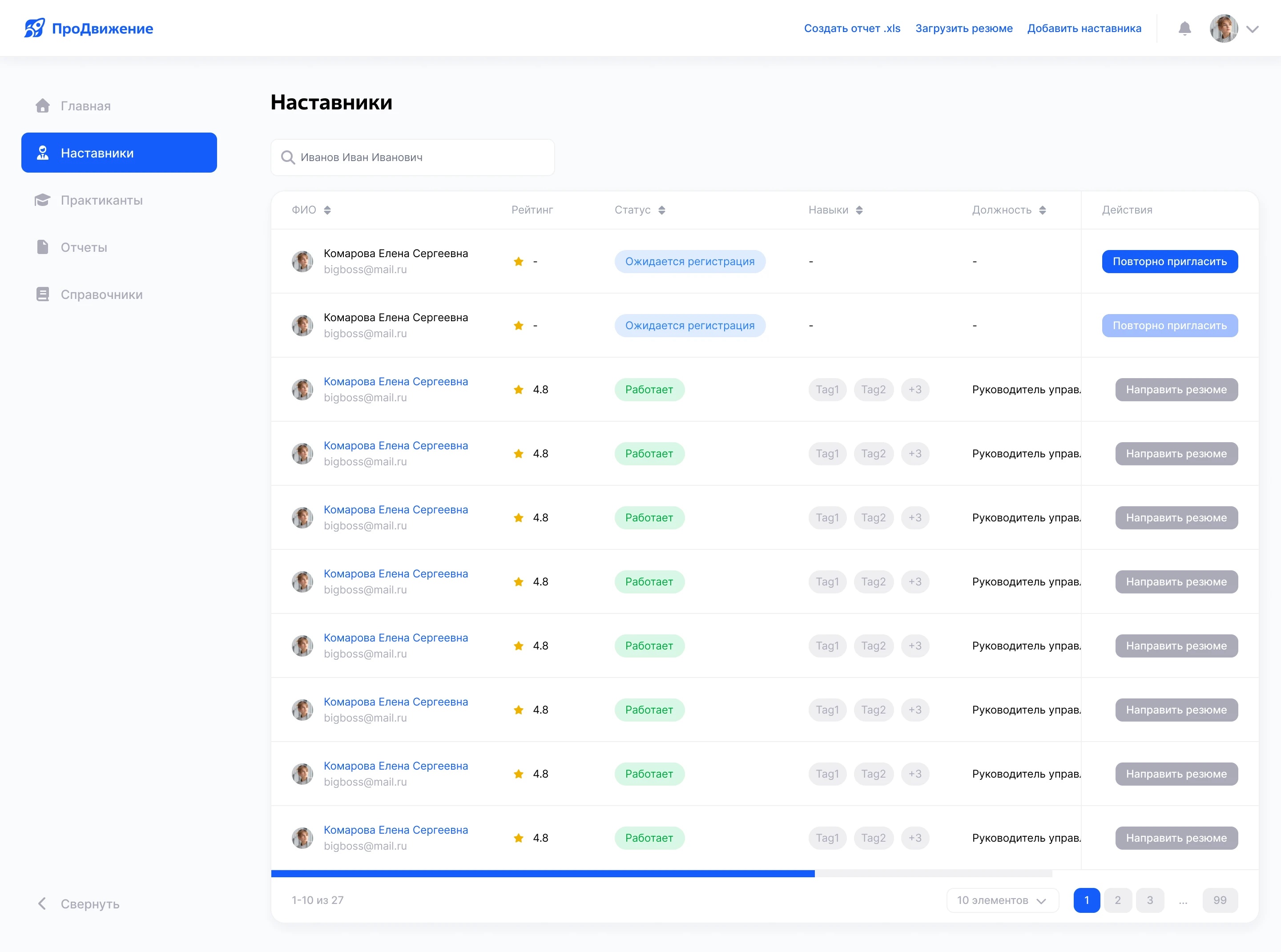Sort table by Статус arrows
Image resolution: width=1281 pixels, height=952 pixels.
click(661, 210)
